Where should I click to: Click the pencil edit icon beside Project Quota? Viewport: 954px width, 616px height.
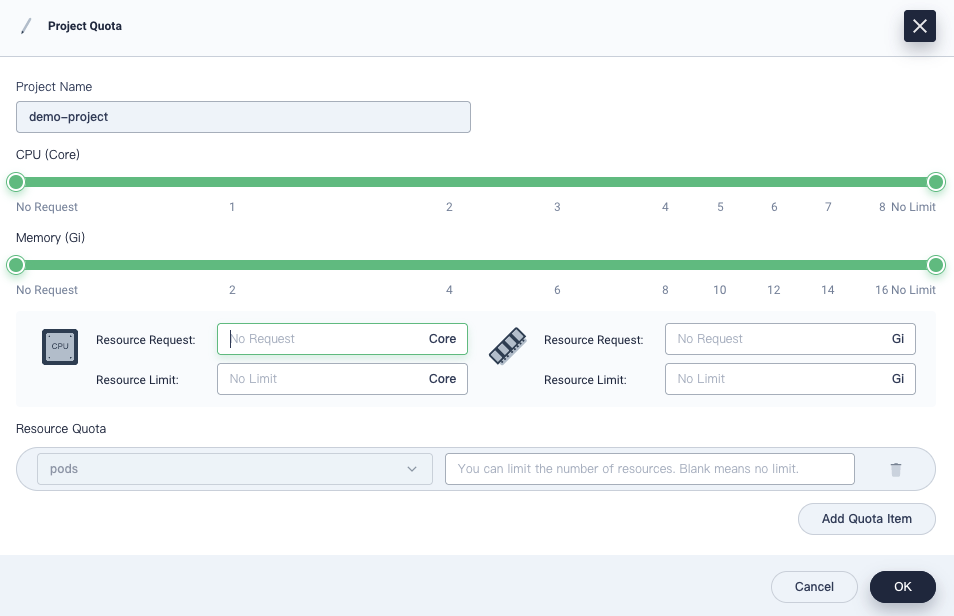click(26, 26)
